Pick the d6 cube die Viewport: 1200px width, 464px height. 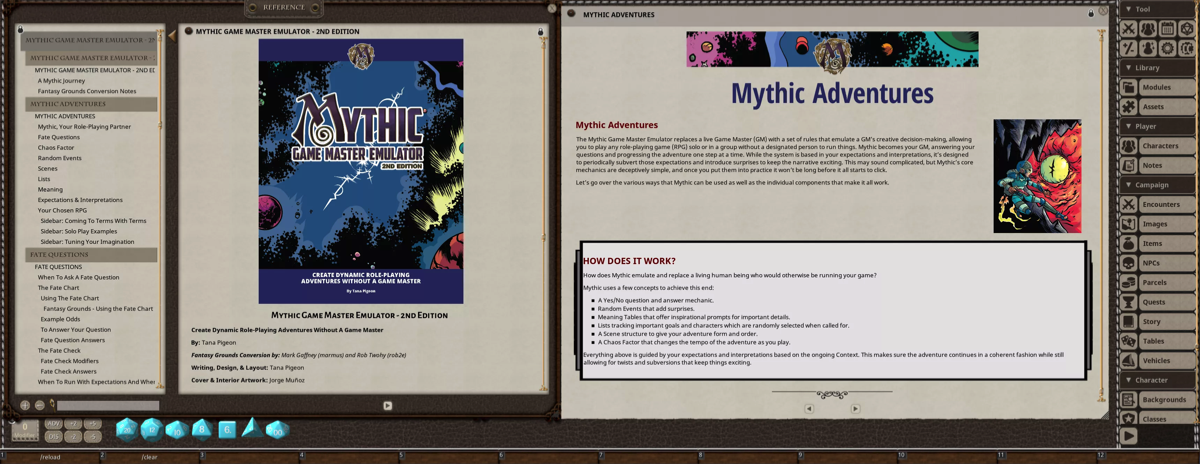[227, 430]
